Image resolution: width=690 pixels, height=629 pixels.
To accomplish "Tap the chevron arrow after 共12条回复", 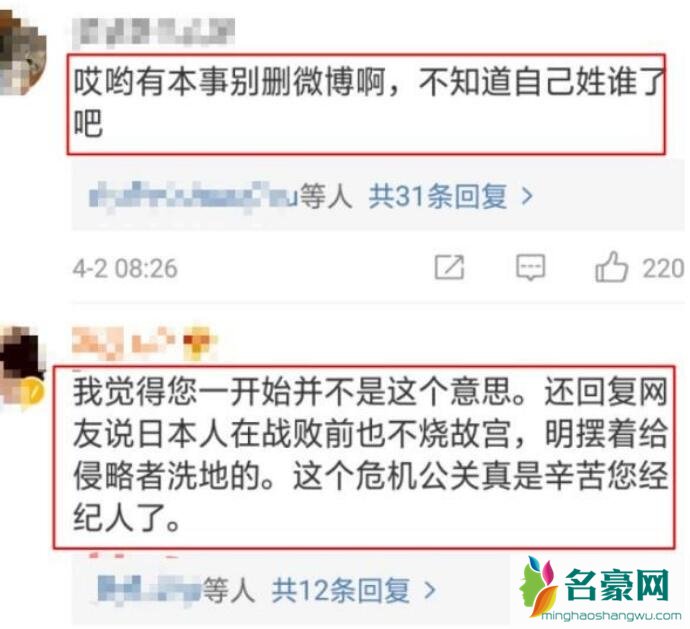I will 430,590.
